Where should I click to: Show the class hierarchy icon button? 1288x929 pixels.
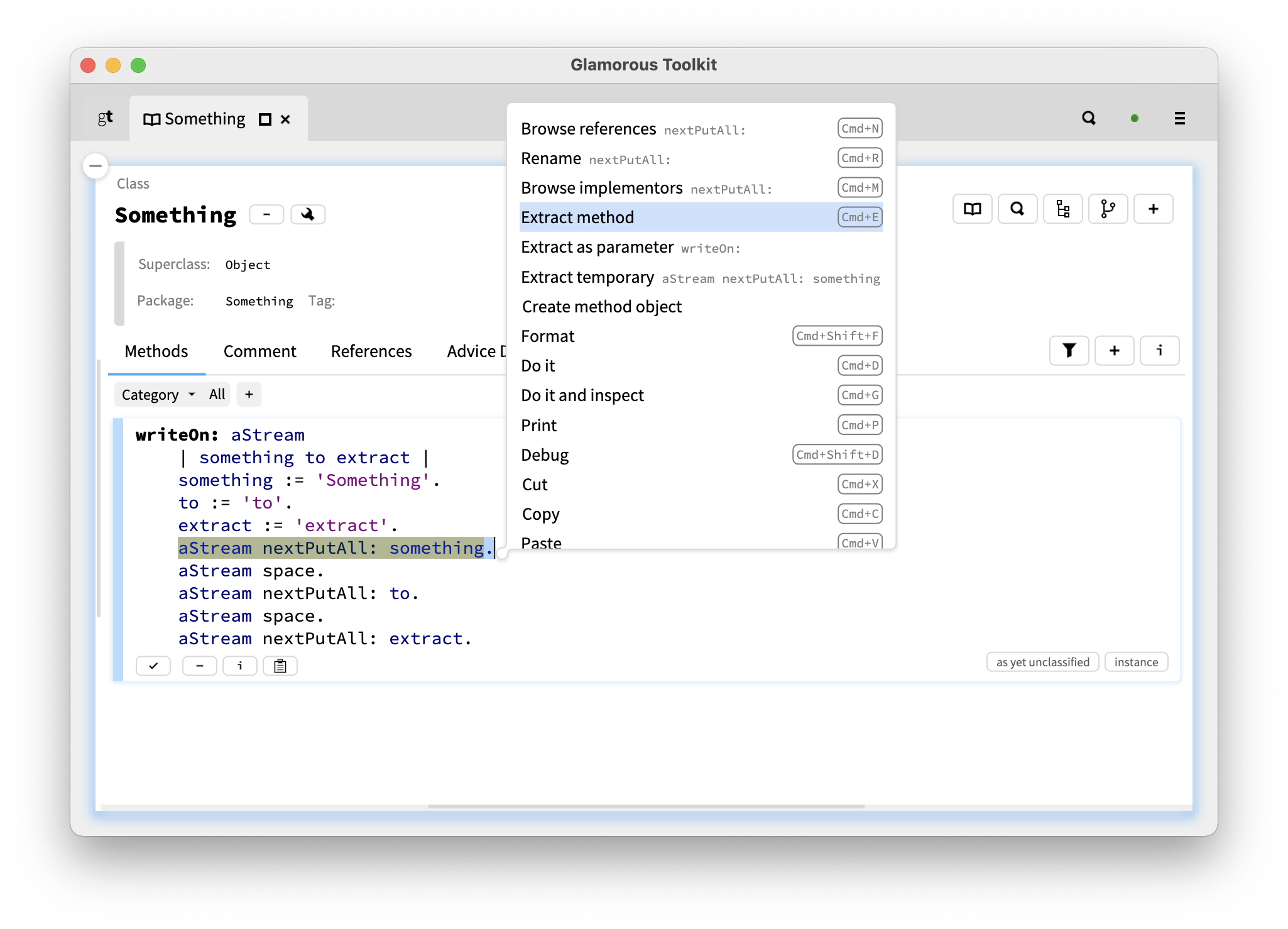[1063, 209]
